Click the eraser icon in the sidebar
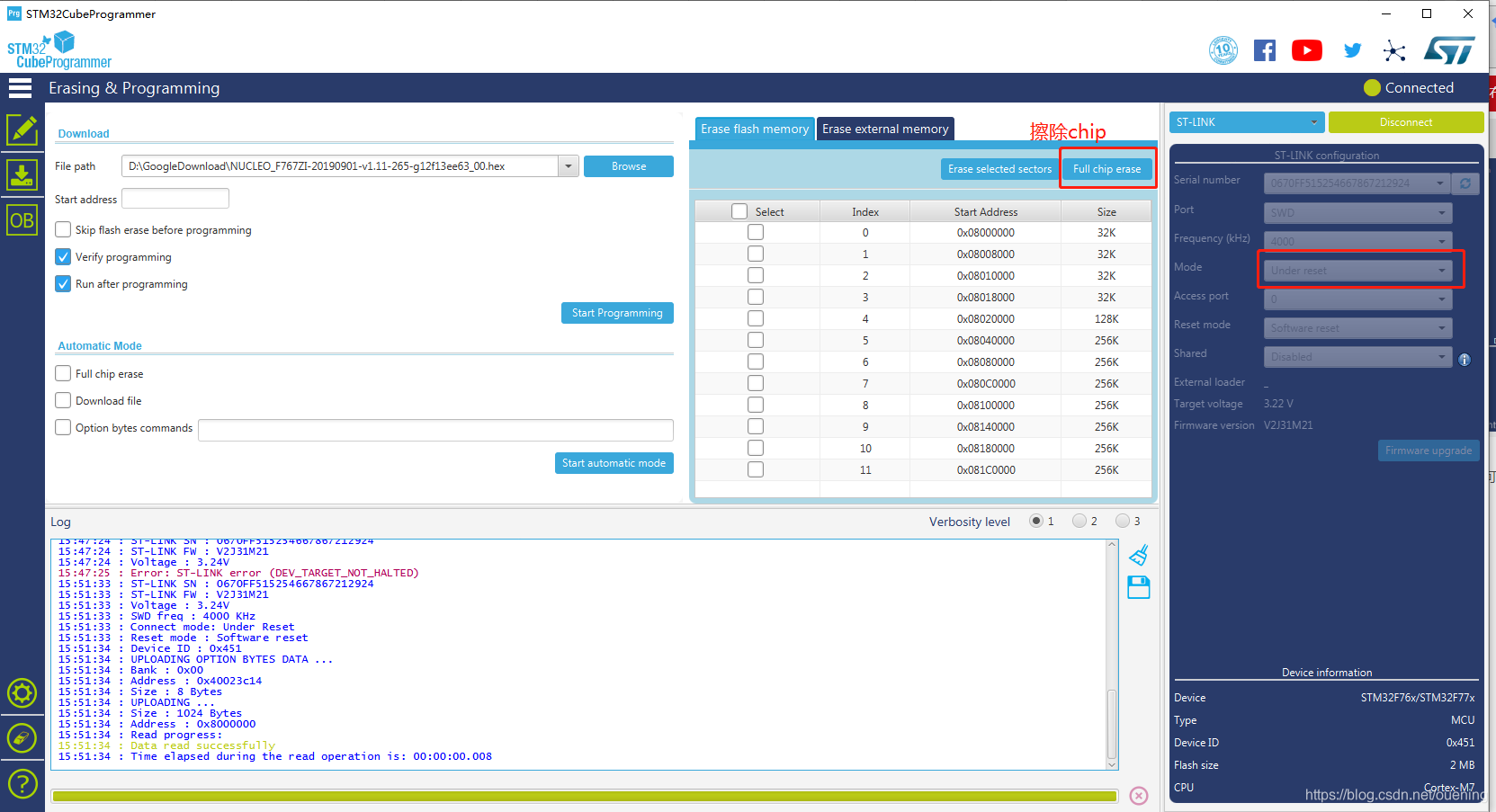 coord(22,738)
